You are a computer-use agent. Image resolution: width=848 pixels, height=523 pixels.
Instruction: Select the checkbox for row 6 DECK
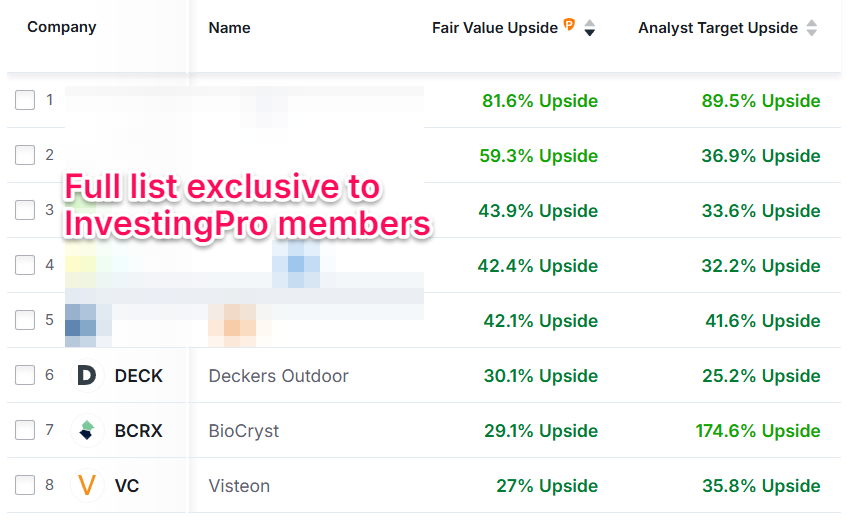click(25, 376)
